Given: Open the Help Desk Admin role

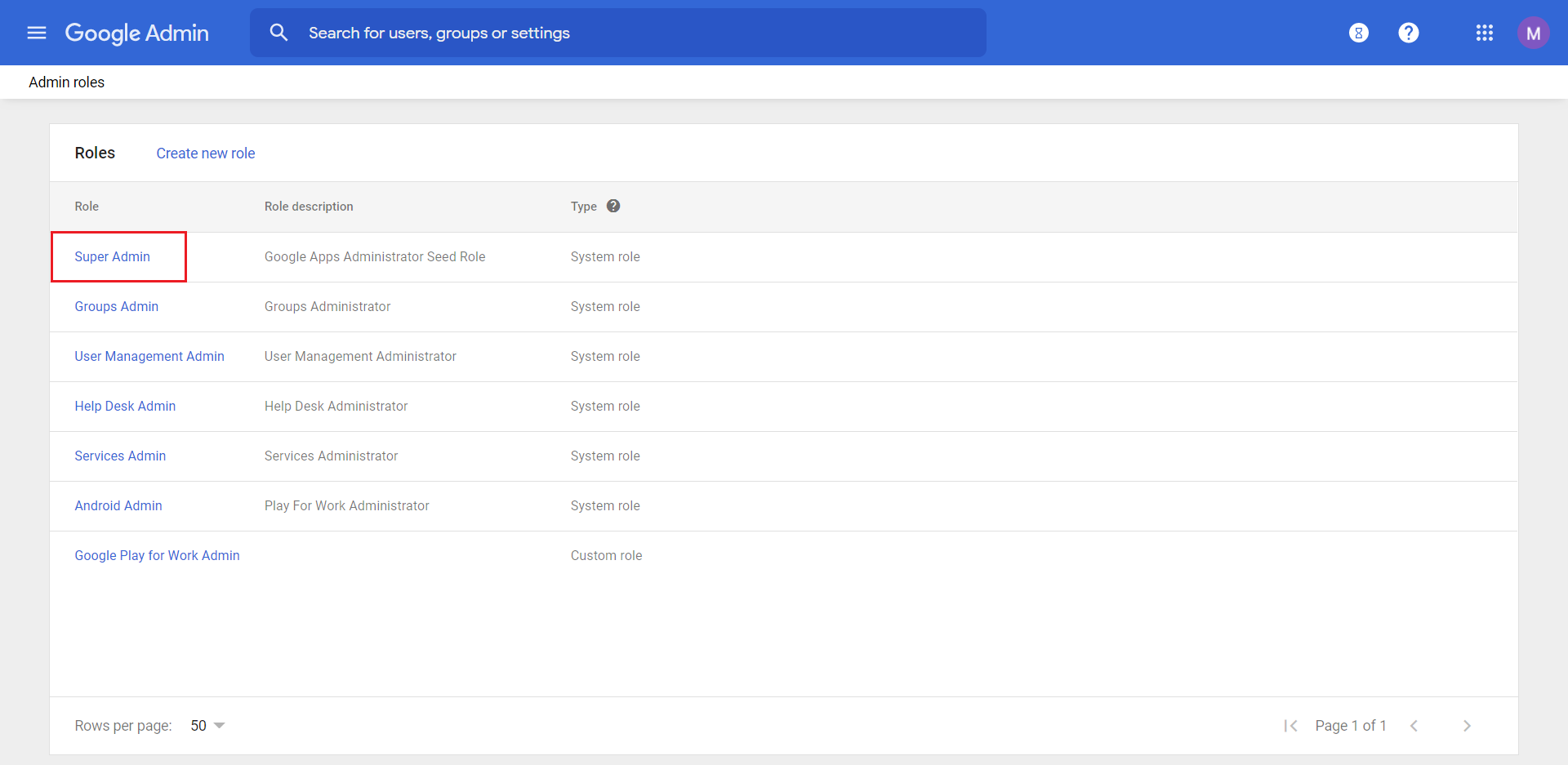Looking at the screenshot, I should (125, 406).
